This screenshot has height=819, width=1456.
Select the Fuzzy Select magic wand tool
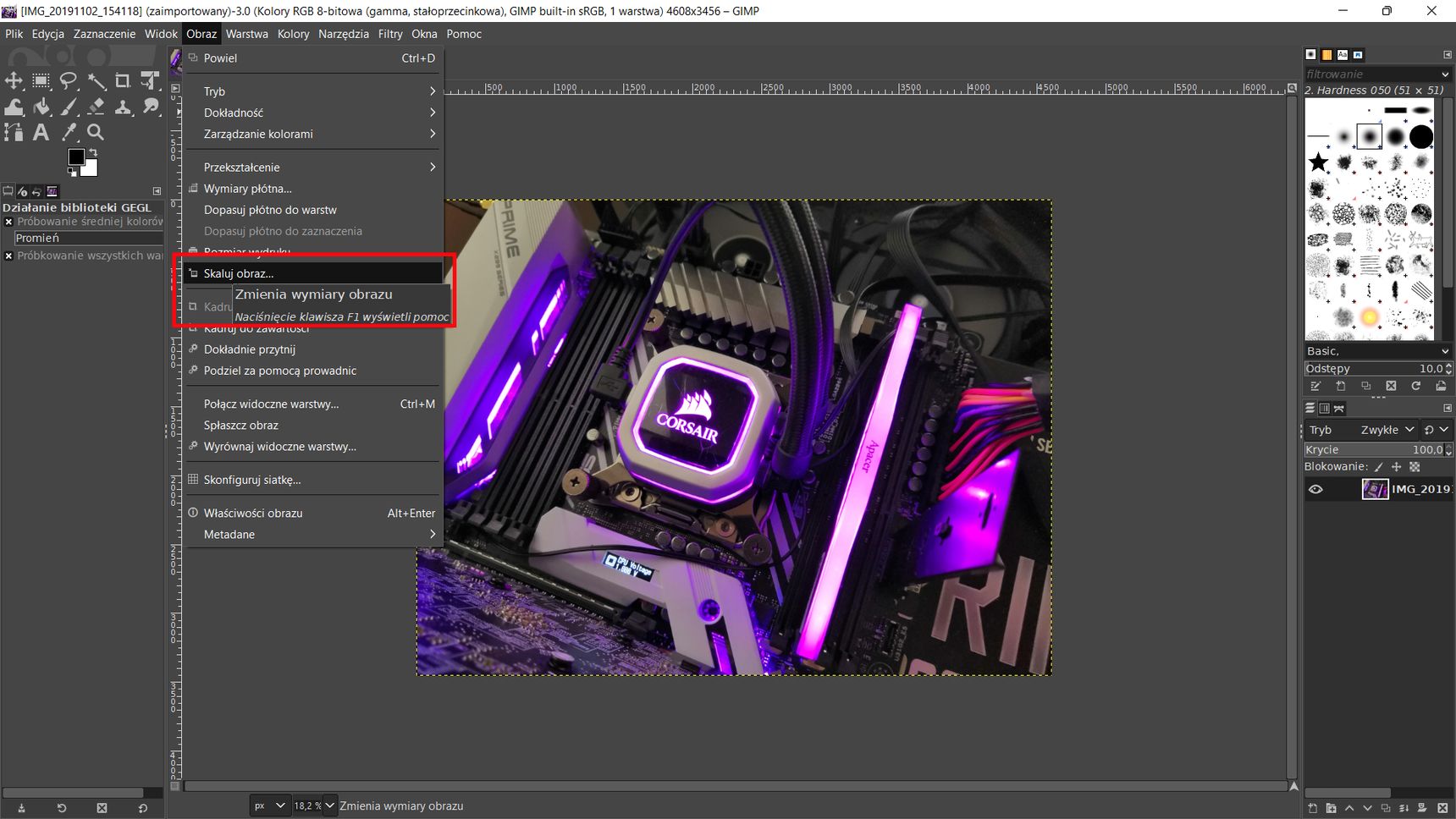97,80
